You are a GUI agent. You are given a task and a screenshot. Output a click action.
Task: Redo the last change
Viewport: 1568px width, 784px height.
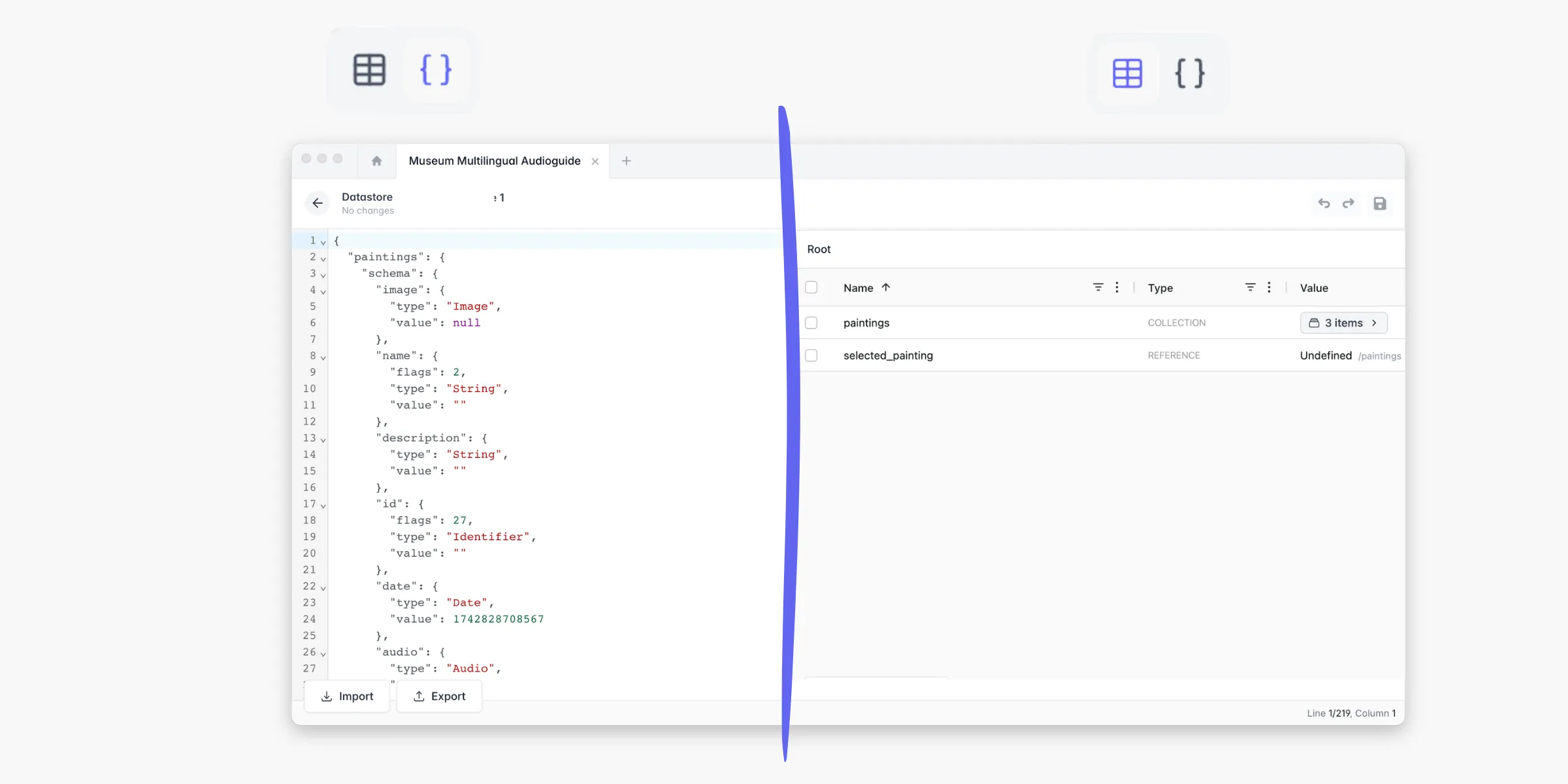[1348, 203]
